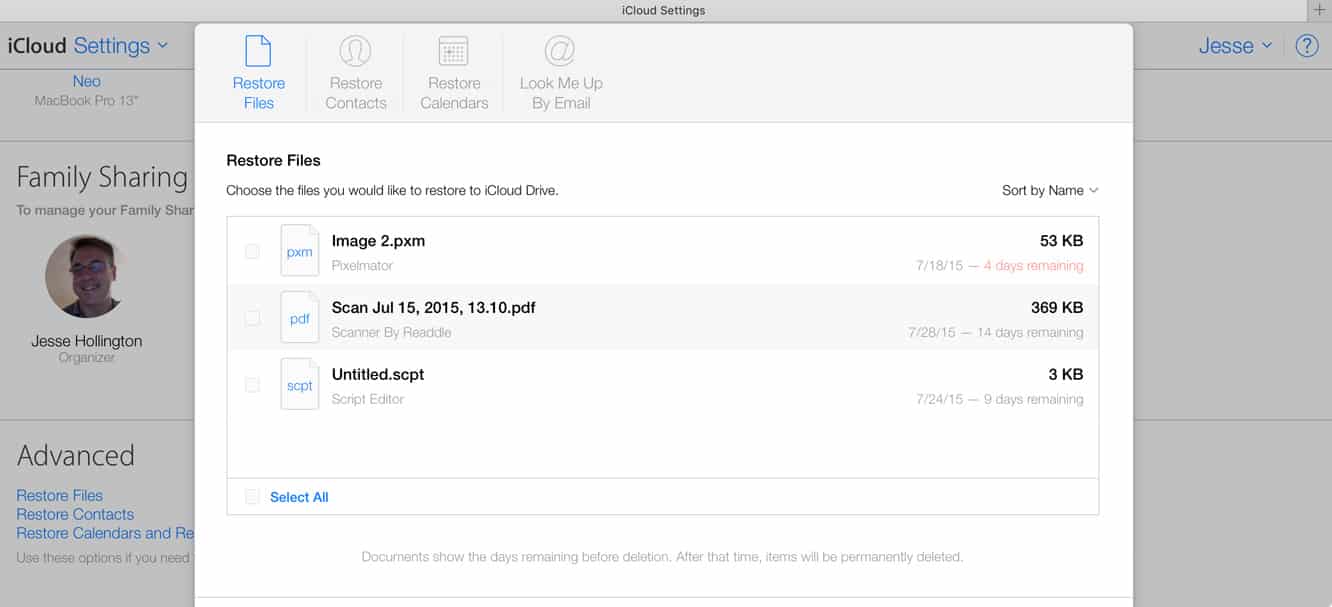Click the help question mark icon
The width and height of the screenshot is (1332, 607).
click(x=1307, y=46)
